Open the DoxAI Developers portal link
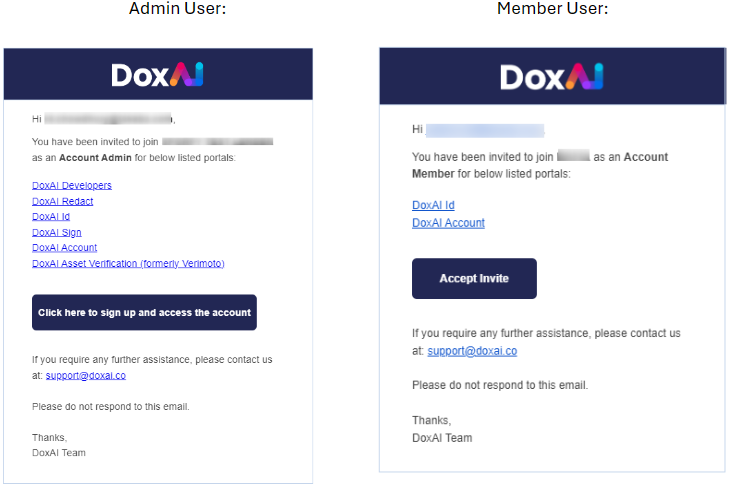The width and height of the screenshot is (730, 487). click(x=72, y=185)
